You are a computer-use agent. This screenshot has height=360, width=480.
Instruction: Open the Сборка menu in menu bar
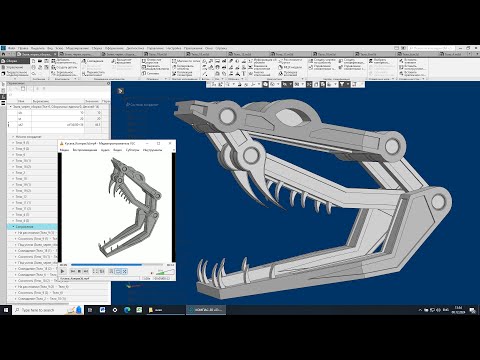click(97, 48)
